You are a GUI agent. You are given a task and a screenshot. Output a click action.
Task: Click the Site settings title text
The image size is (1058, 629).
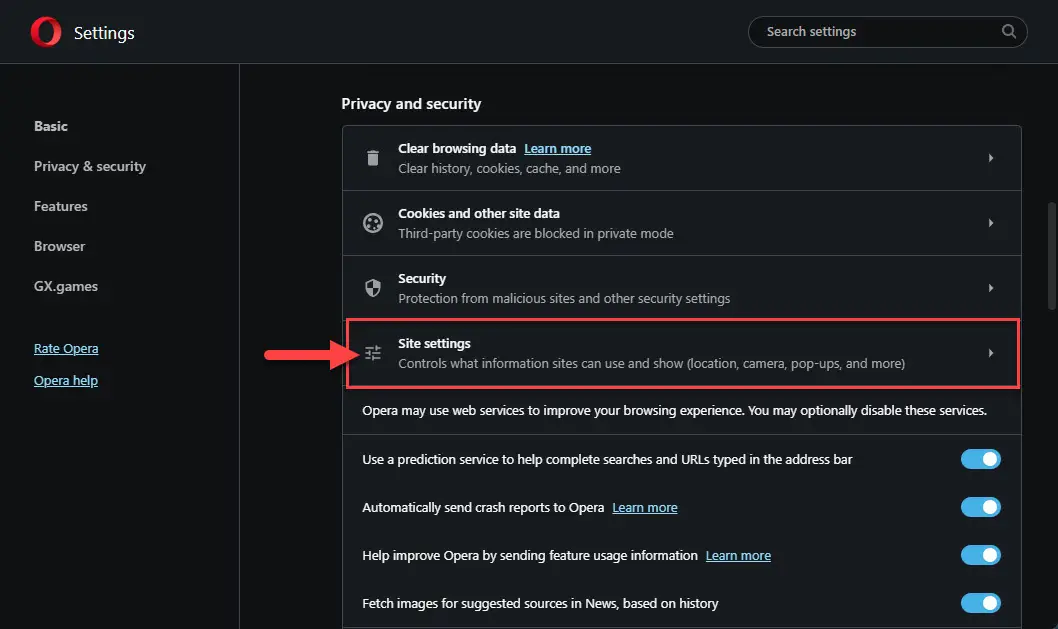(x=434, y=344)
